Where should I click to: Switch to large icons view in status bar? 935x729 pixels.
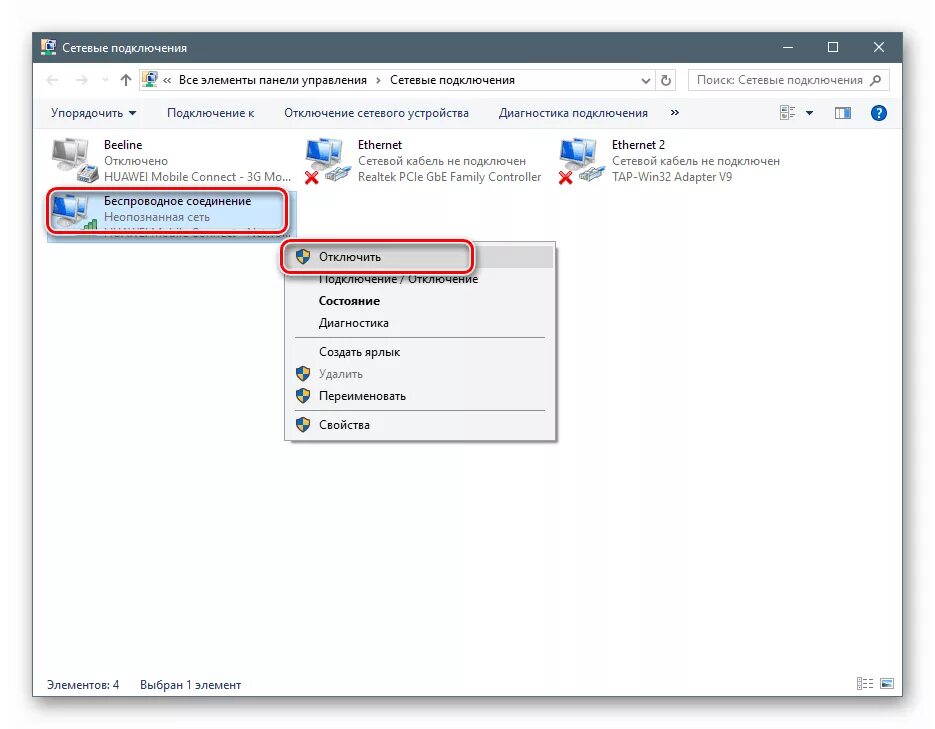[887, 684]
